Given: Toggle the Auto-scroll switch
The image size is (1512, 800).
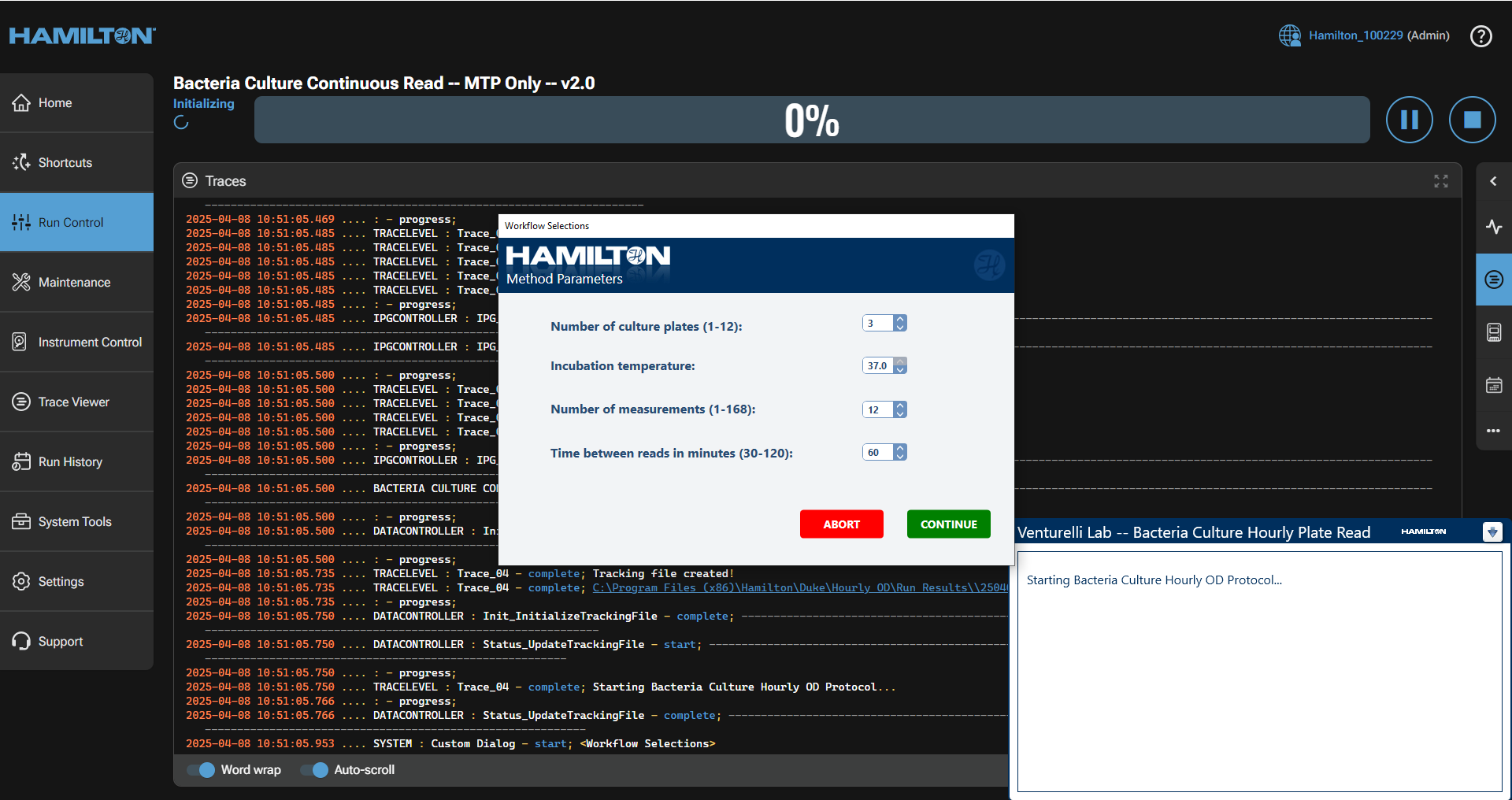Looking at the screenshot, I should [x=315, y=770].
